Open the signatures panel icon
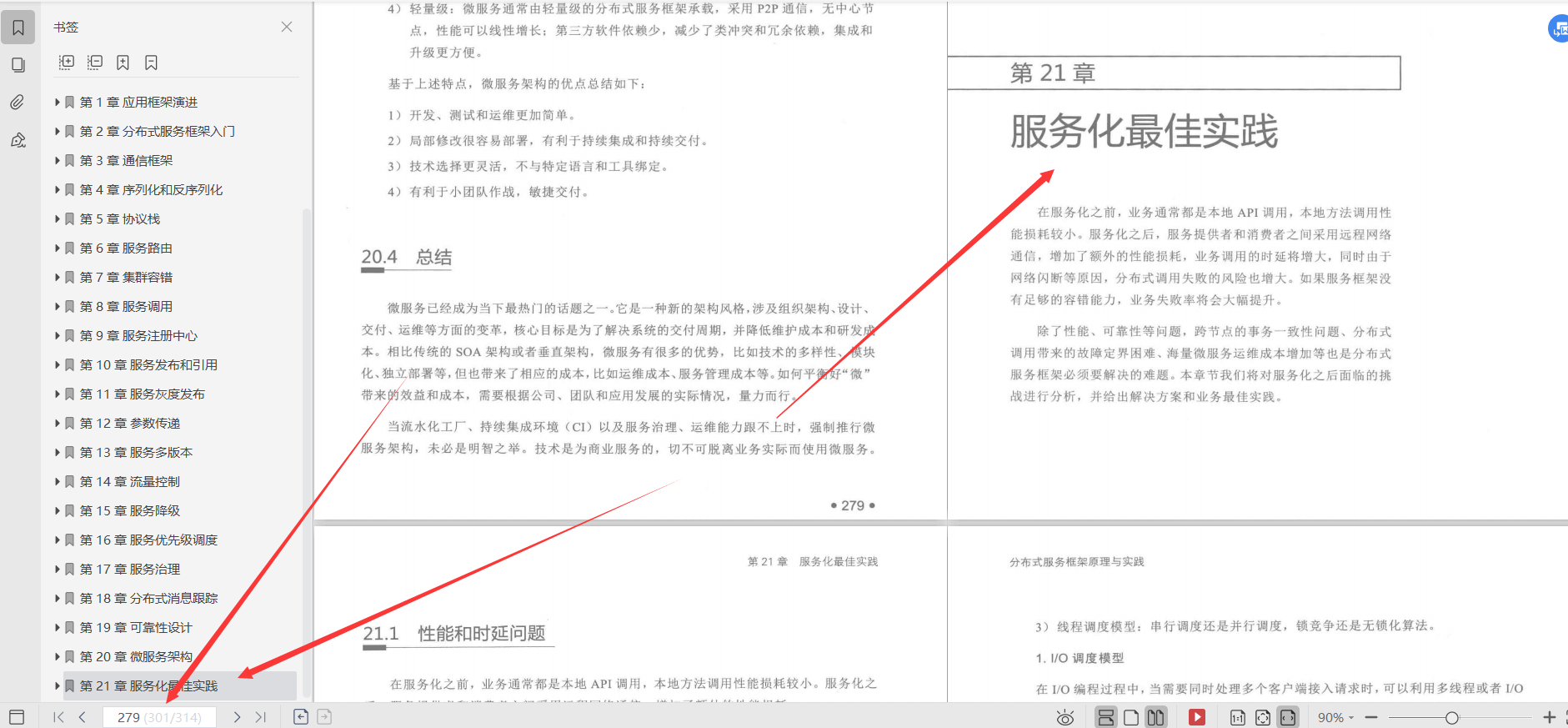The height and width of the screenshot is (728, 1568). click(18, 140)
